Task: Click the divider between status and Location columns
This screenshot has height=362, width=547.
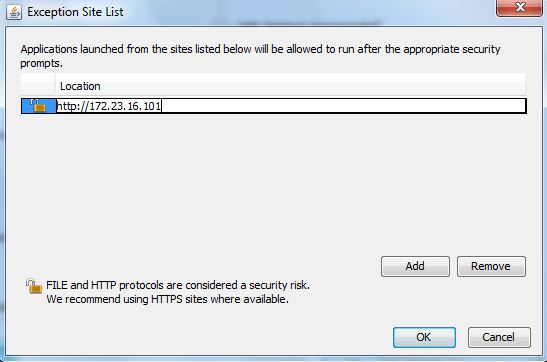Action: point(55,86)
